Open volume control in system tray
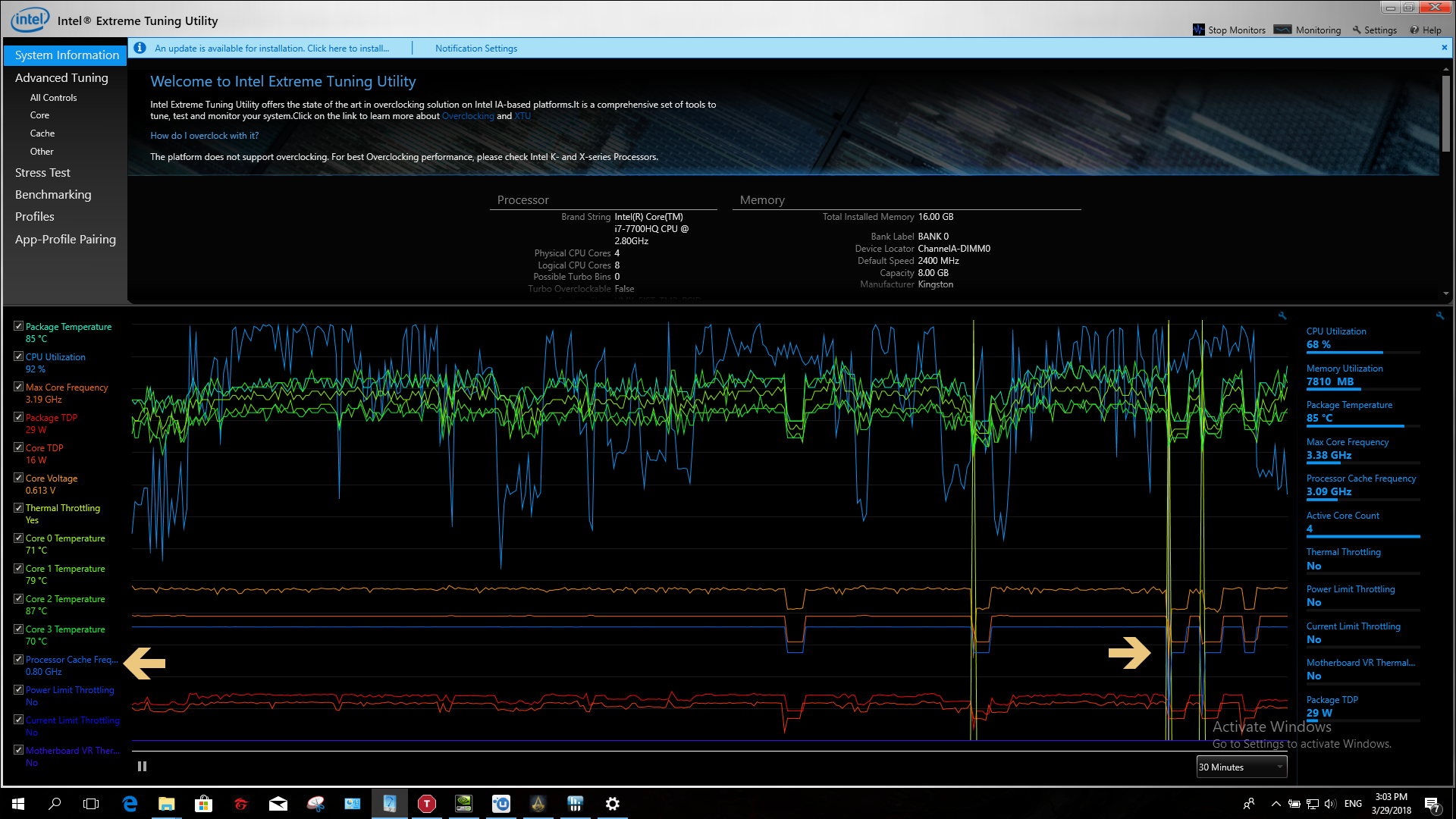 point(1330,804)
